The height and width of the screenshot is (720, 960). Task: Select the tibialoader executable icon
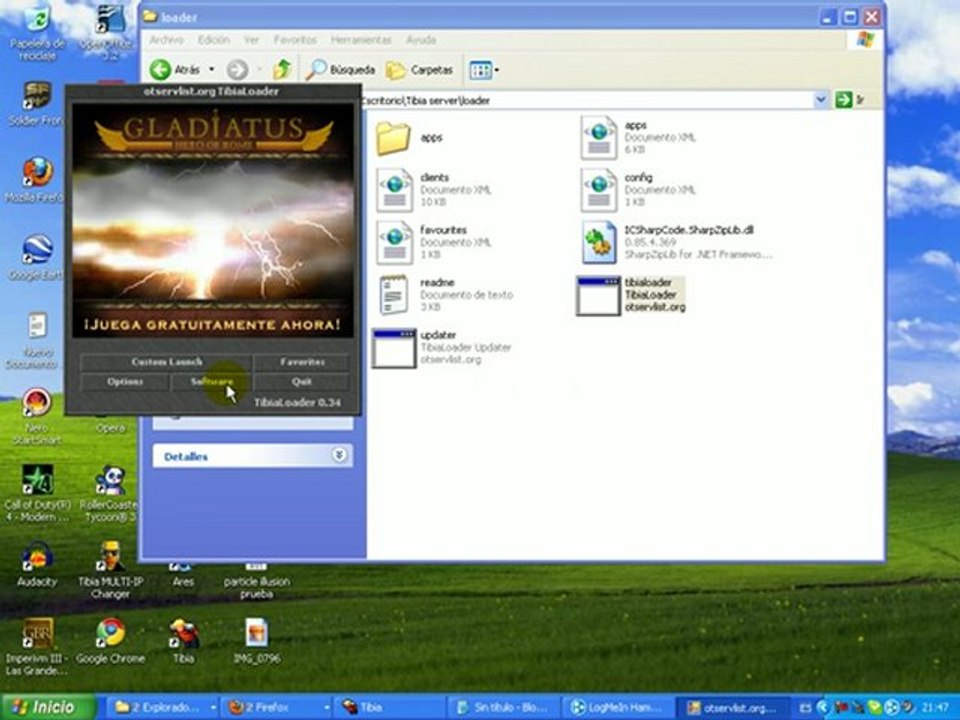pos(598,296)
